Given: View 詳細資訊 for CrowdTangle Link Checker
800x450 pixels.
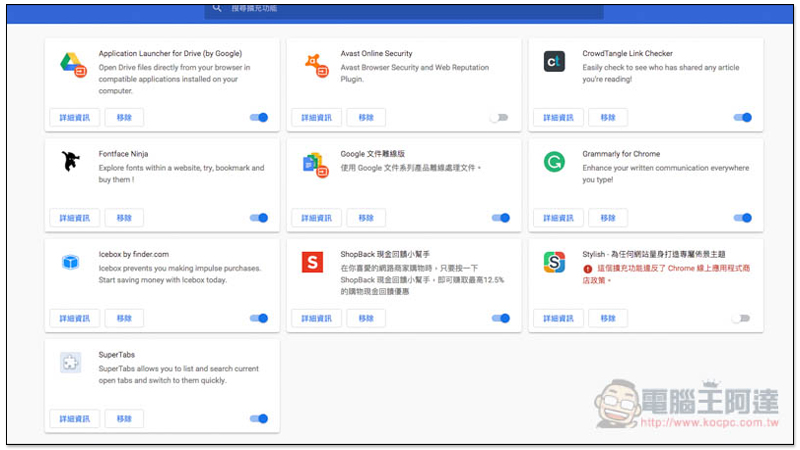Looking at the screenshot, I should pos(558,117).
